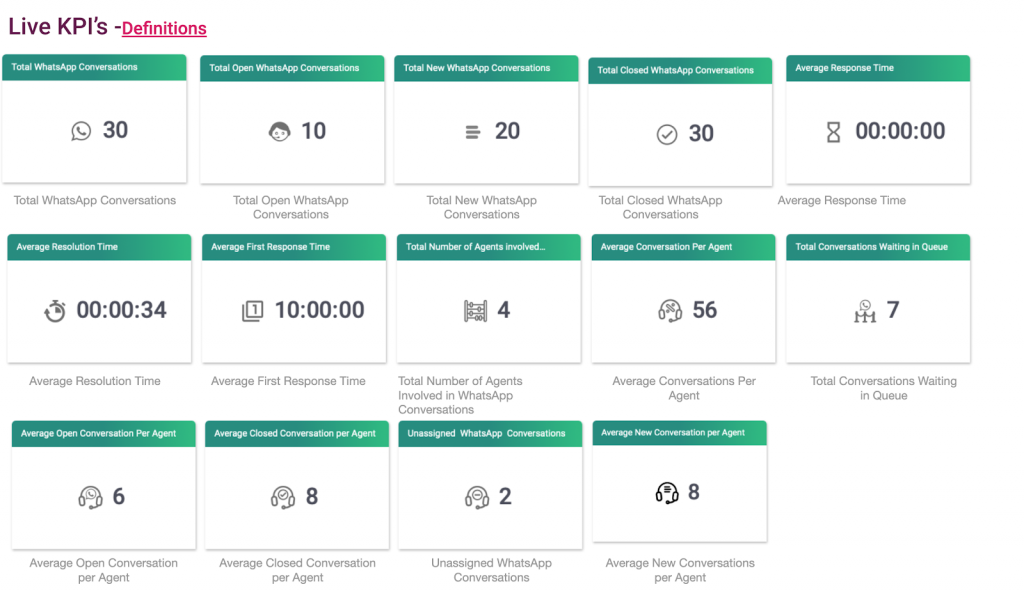Select the Average Resolution Time card header
The image size is (1024, 591).
99,247
